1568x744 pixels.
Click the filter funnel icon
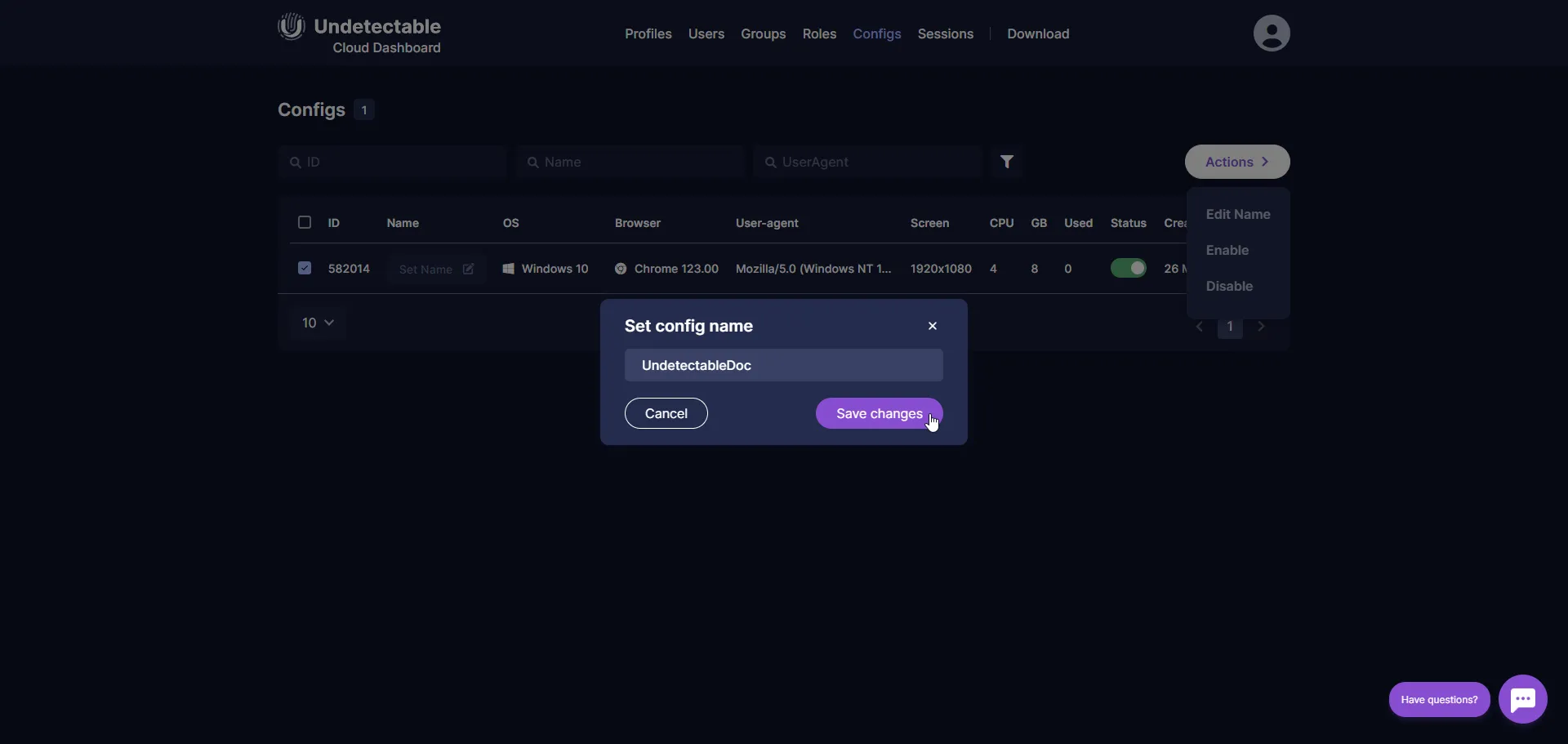(1007, 162)
